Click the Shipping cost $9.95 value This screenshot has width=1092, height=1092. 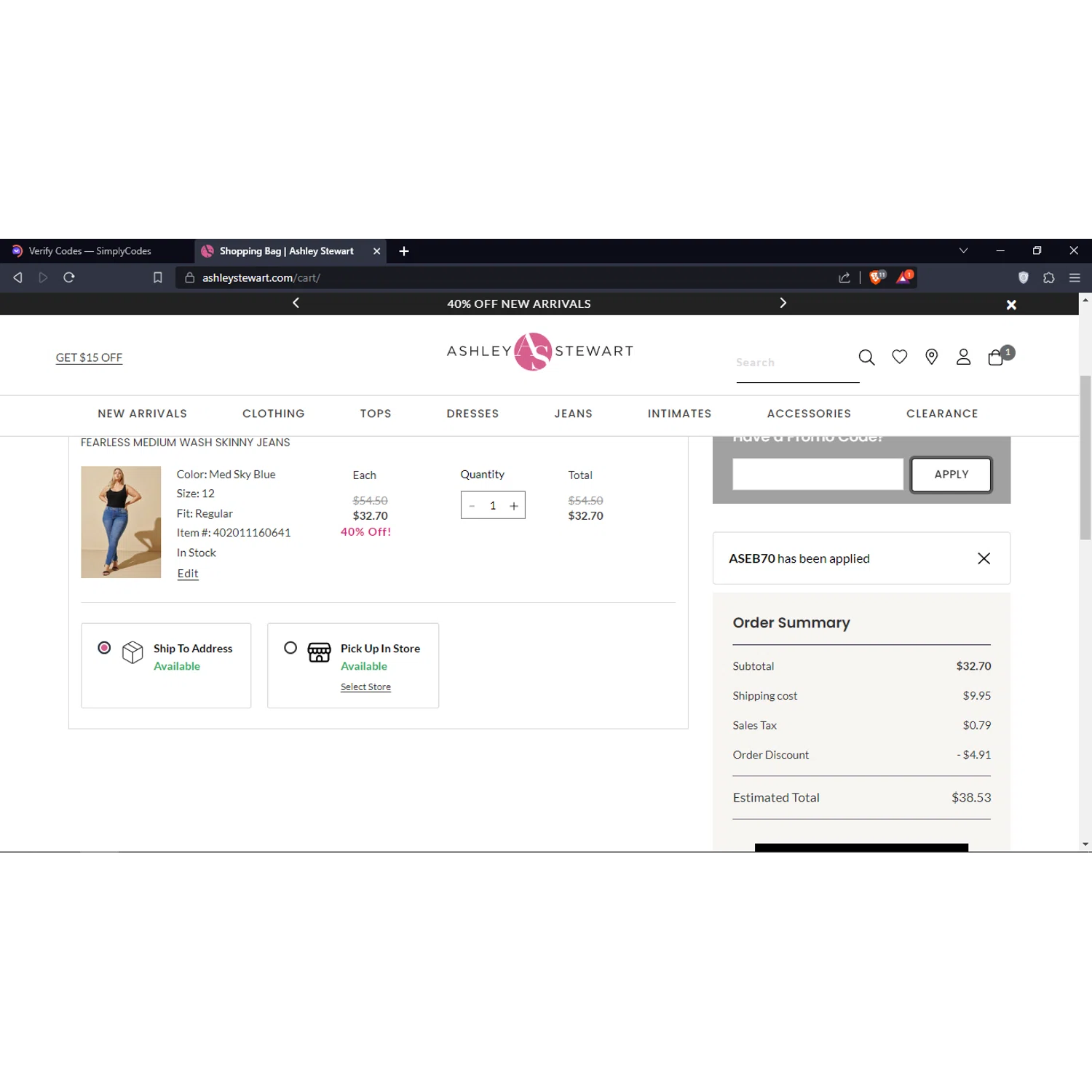click(976, 696)
